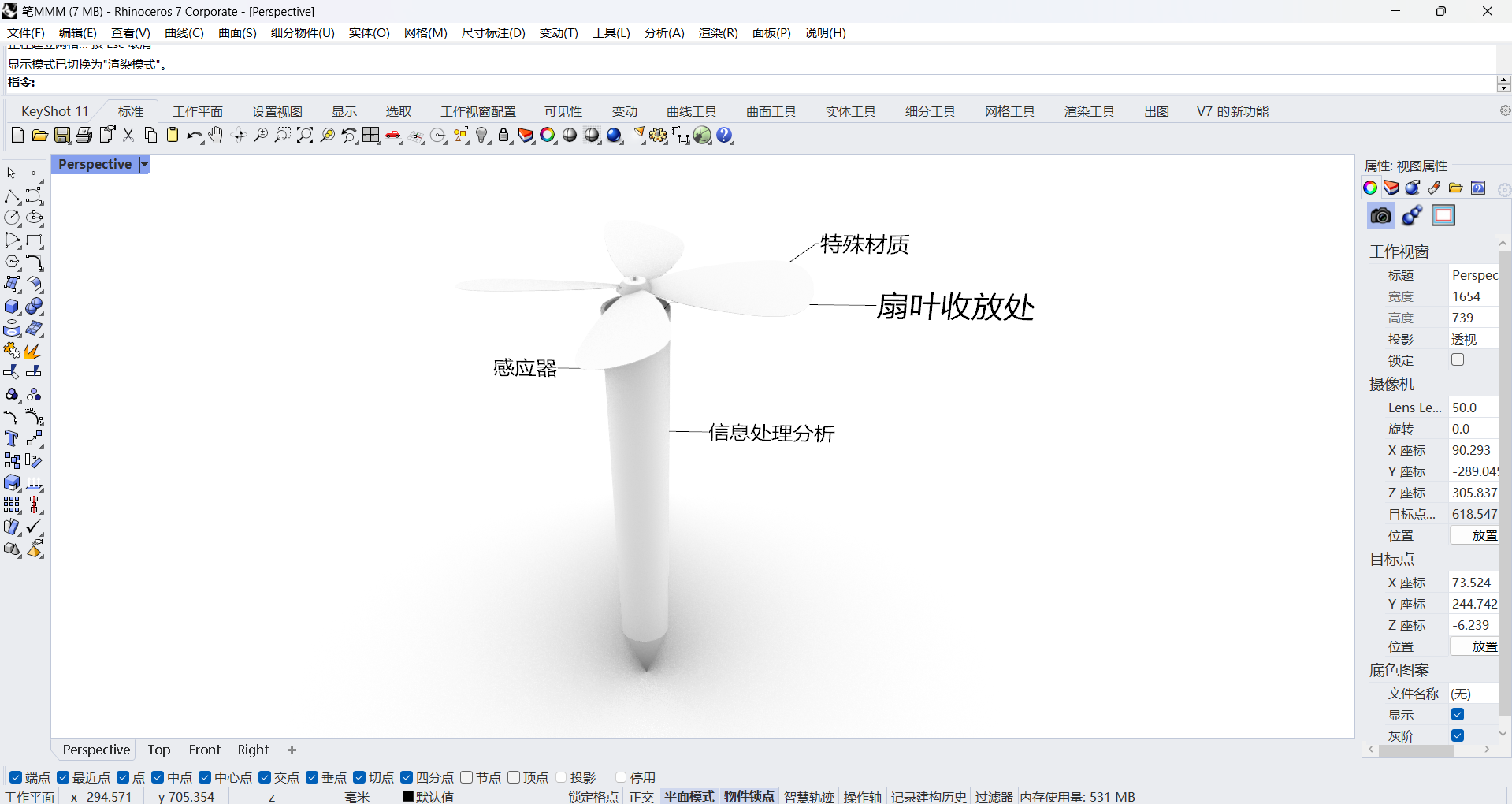Click the padlock Lock Objects icon
The width and height of the screenshot is (1512, 804).
point(503,136)
